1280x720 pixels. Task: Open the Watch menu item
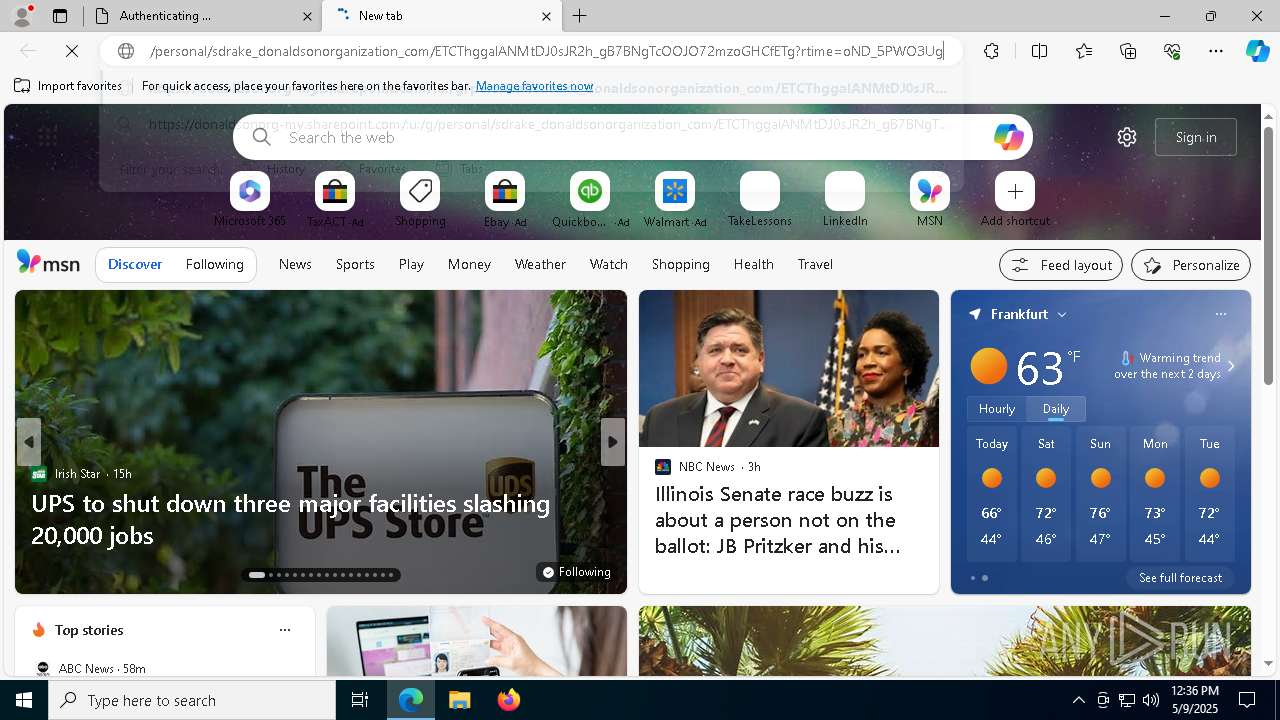(x=609, y=265)
